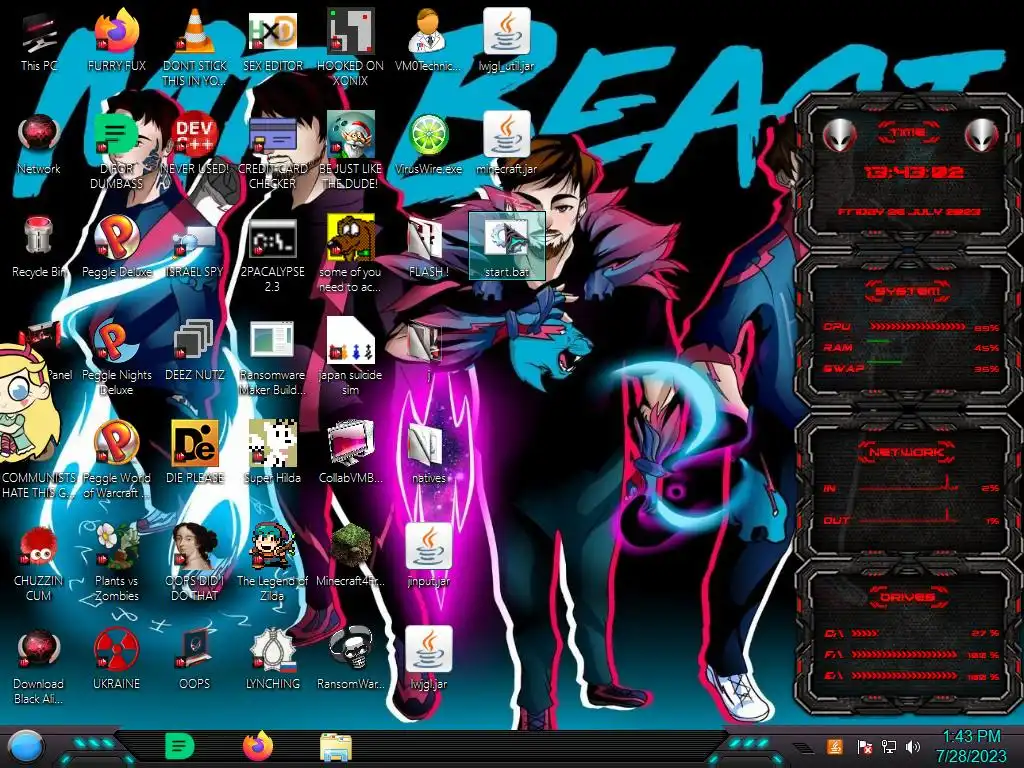Select the BE JUST LIKE THE DUDE! shortcut

click(350, 150)
